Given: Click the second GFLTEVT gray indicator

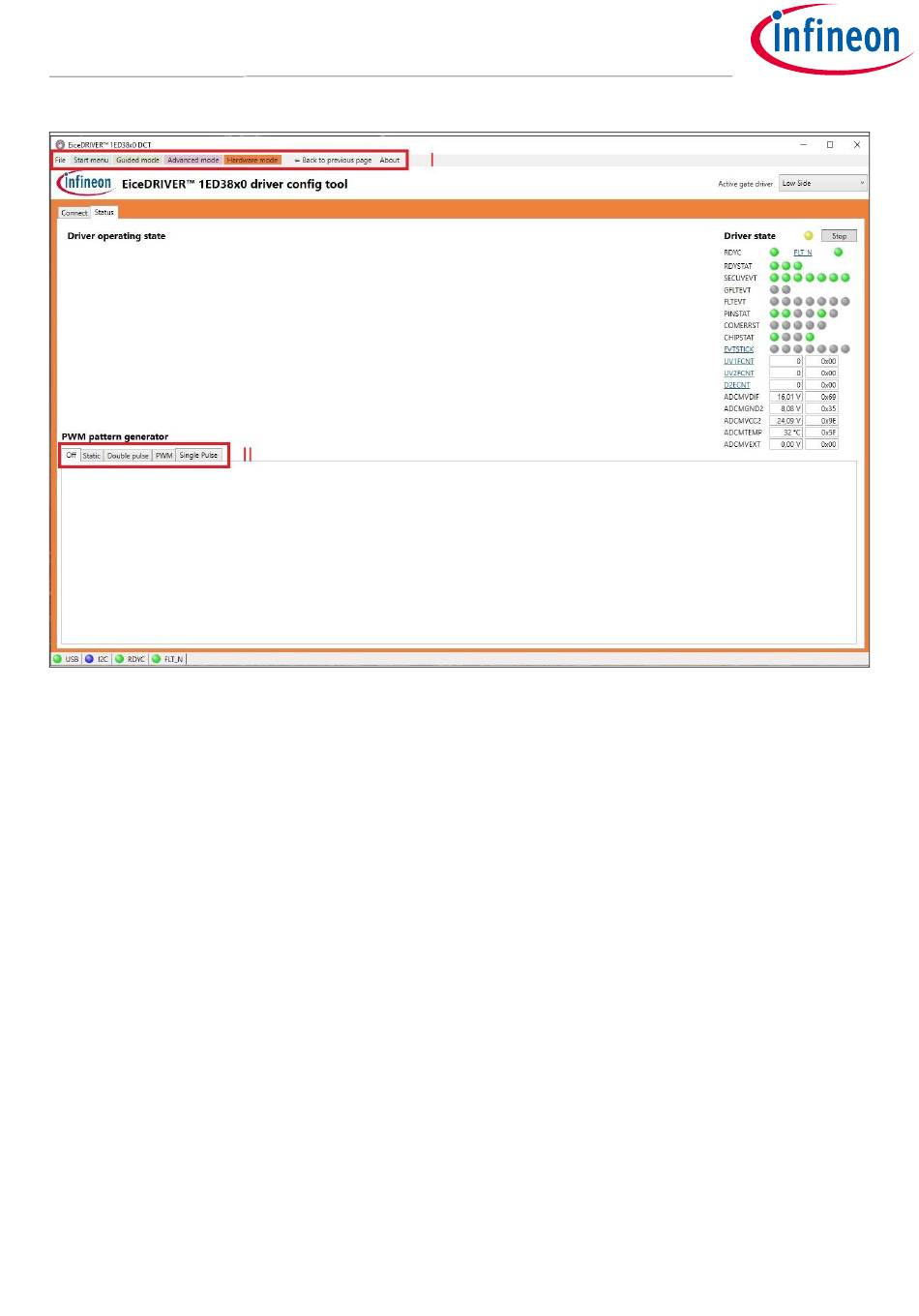Looking at the screenshot, I should point(786,289).
